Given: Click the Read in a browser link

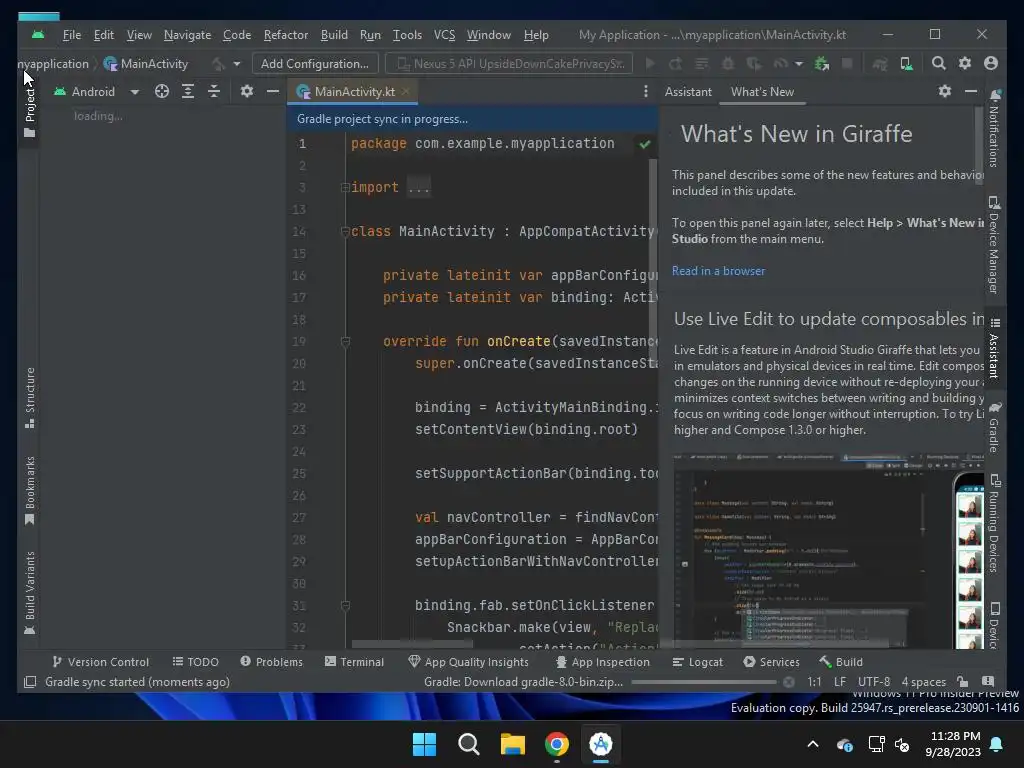Looking at the screenshot, I should pyautogui.click(x=718, y=270).
